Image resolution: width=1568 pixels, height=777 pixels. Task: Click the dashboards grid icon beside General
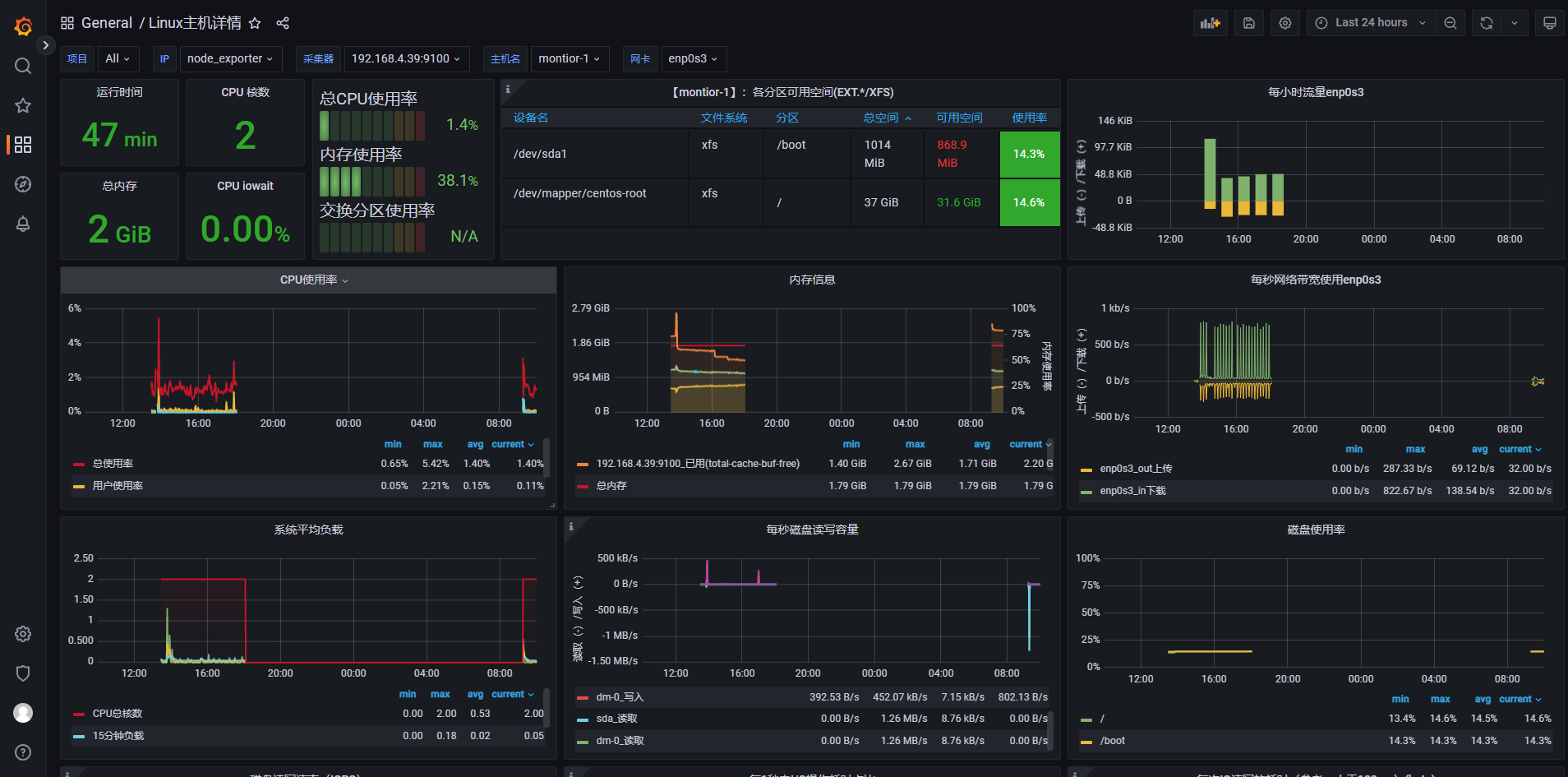click(x=67, y=23)
